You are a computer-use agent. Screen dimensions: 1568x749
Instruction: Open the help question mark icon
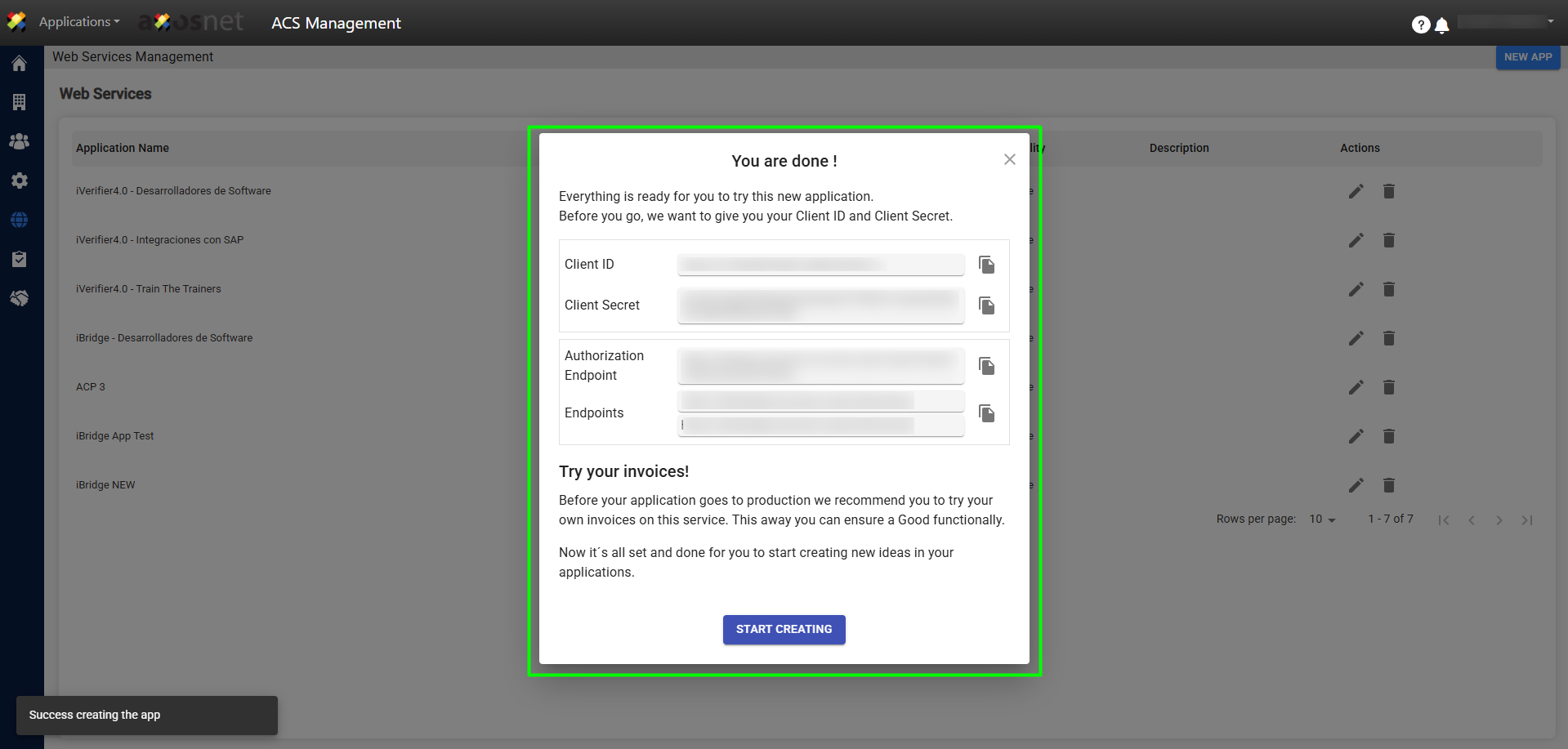[1421, 25]
